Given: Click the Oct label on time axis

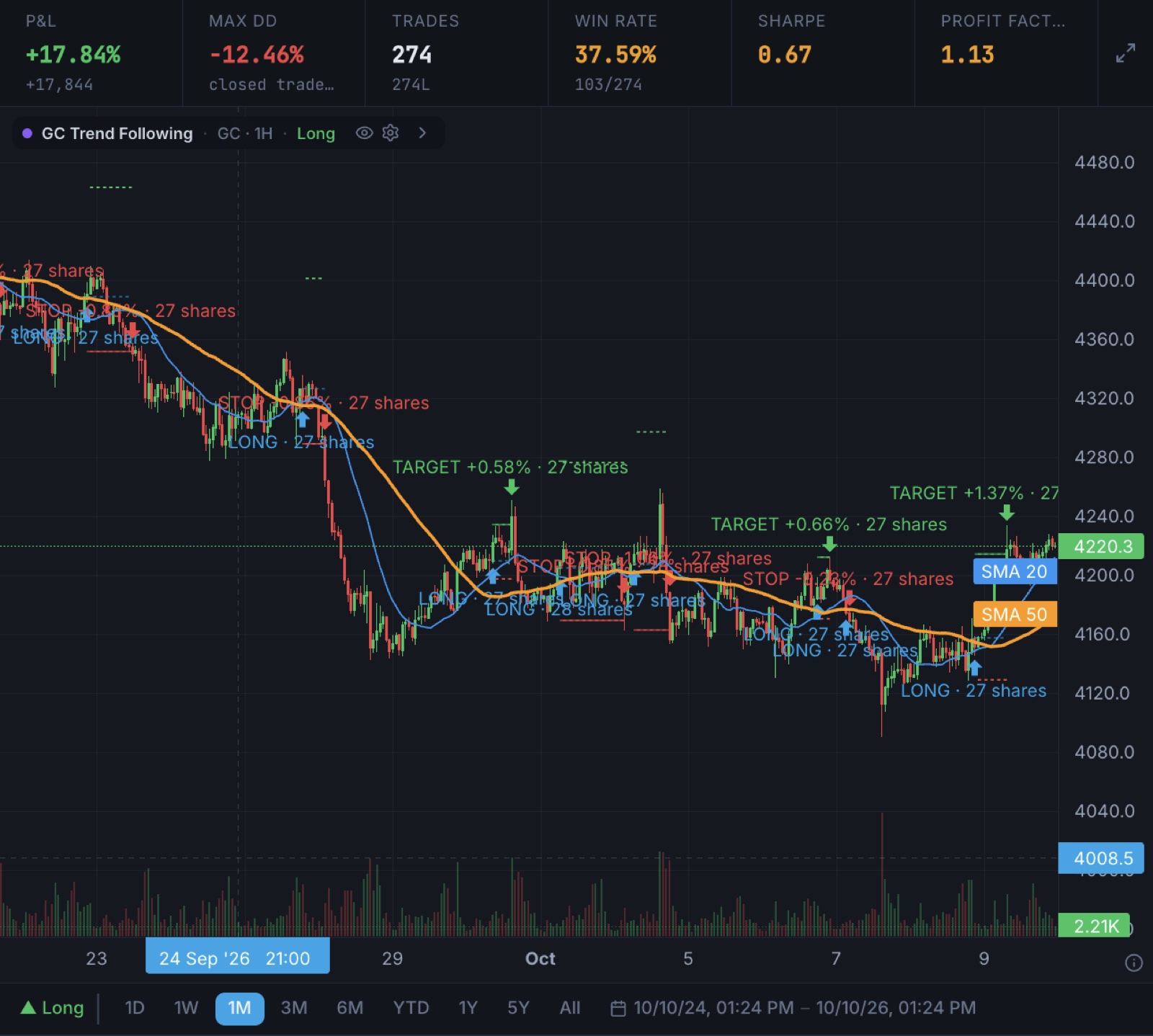Looking at the screenshot, I should pyautogui.click(x=540, y=958).
